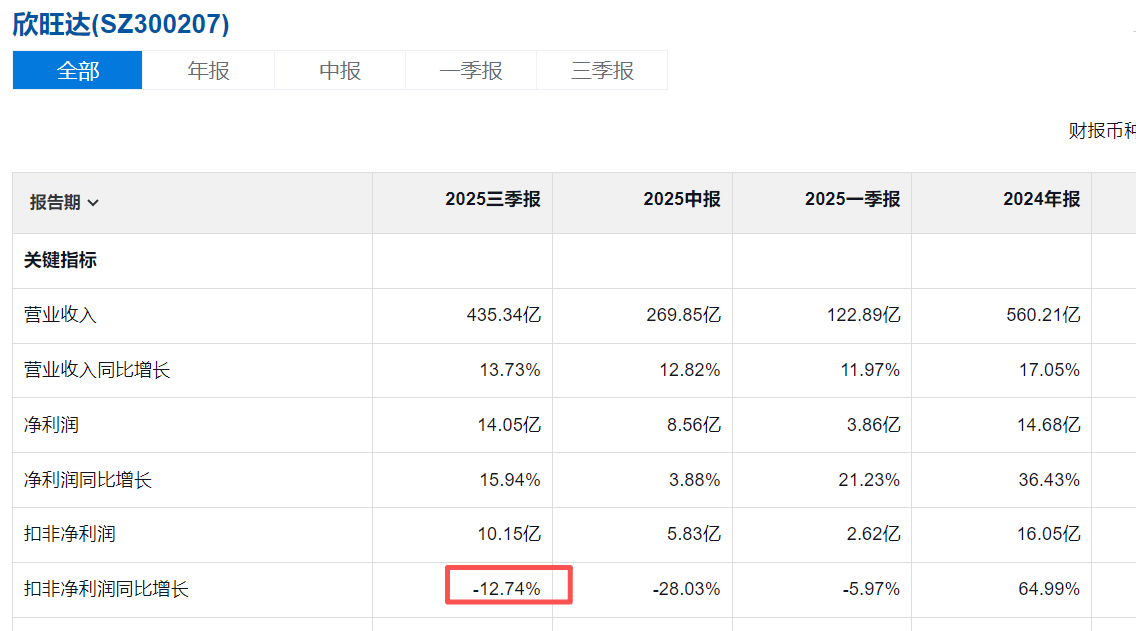1136x631 pixels.
Task: Select the 净利润 row label
Action: pos(52,425)
